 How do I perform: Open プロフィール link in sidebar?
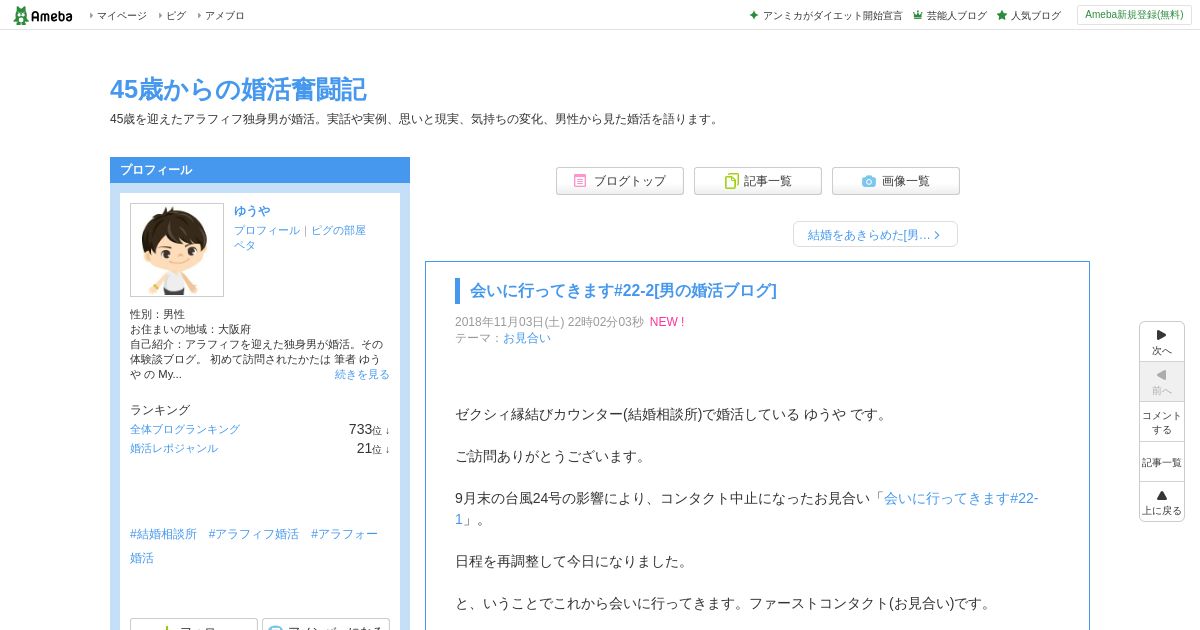(267, 230)
